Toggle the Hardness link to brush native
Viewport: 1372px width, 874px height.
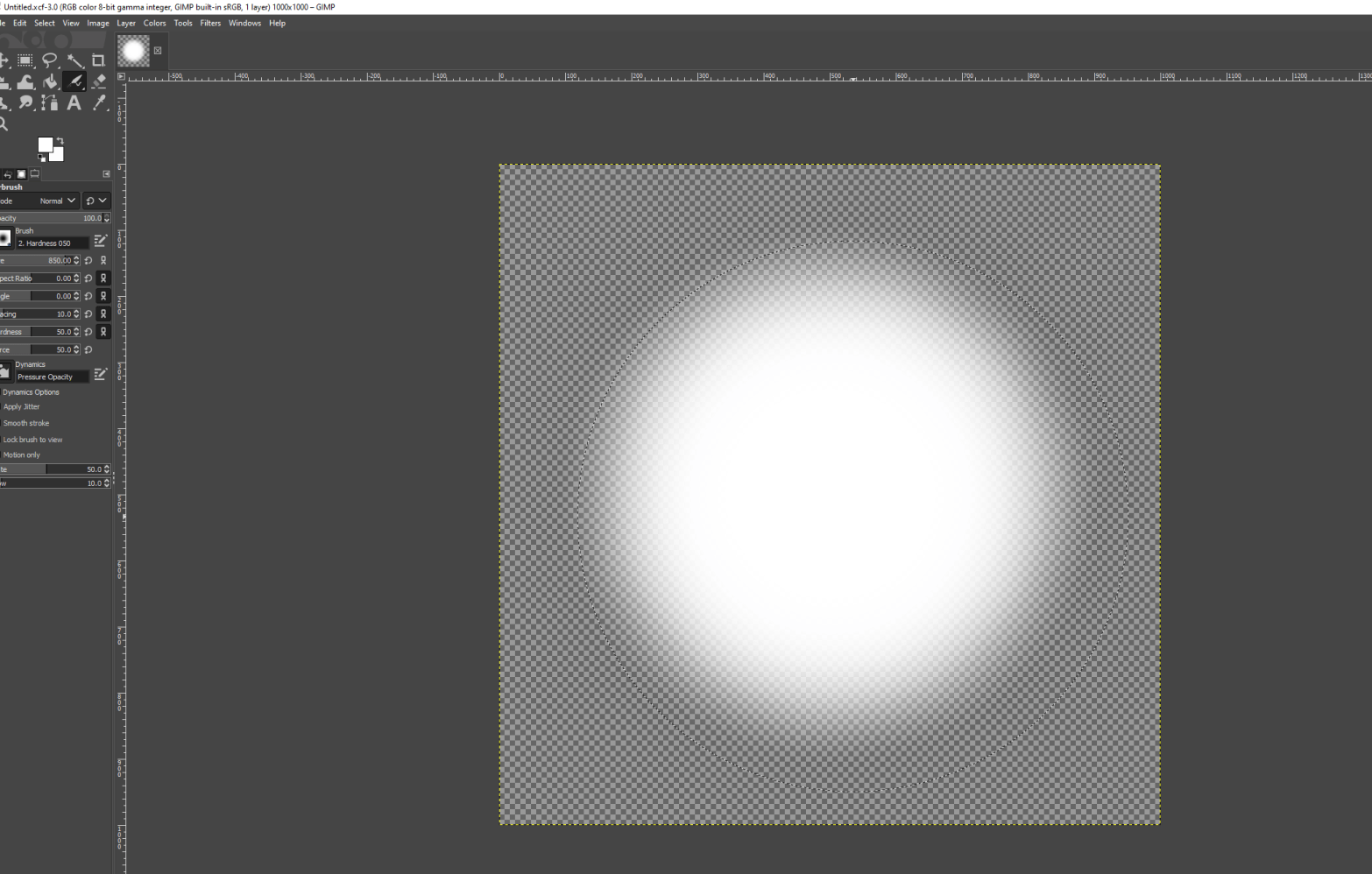pyautogui.click(x=103, y=332)
